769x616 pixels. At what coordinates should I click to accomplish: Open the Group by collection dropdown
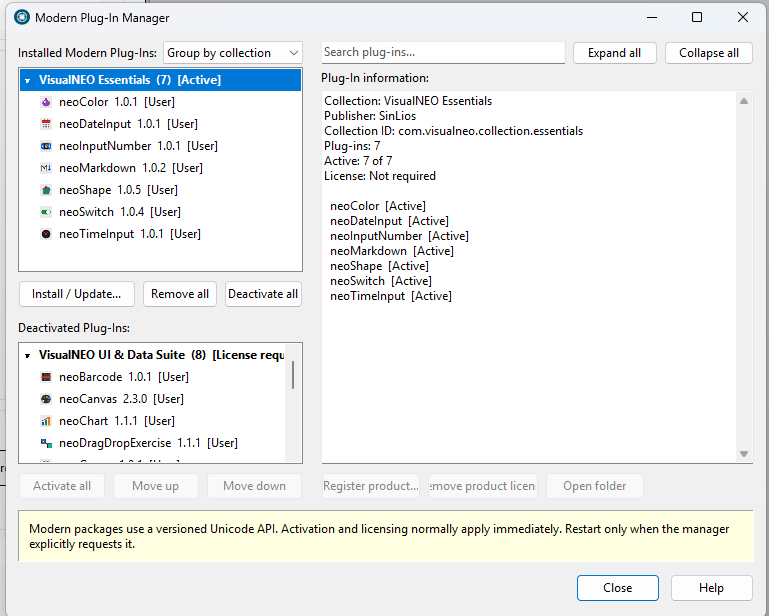click(x=233, y=53)
